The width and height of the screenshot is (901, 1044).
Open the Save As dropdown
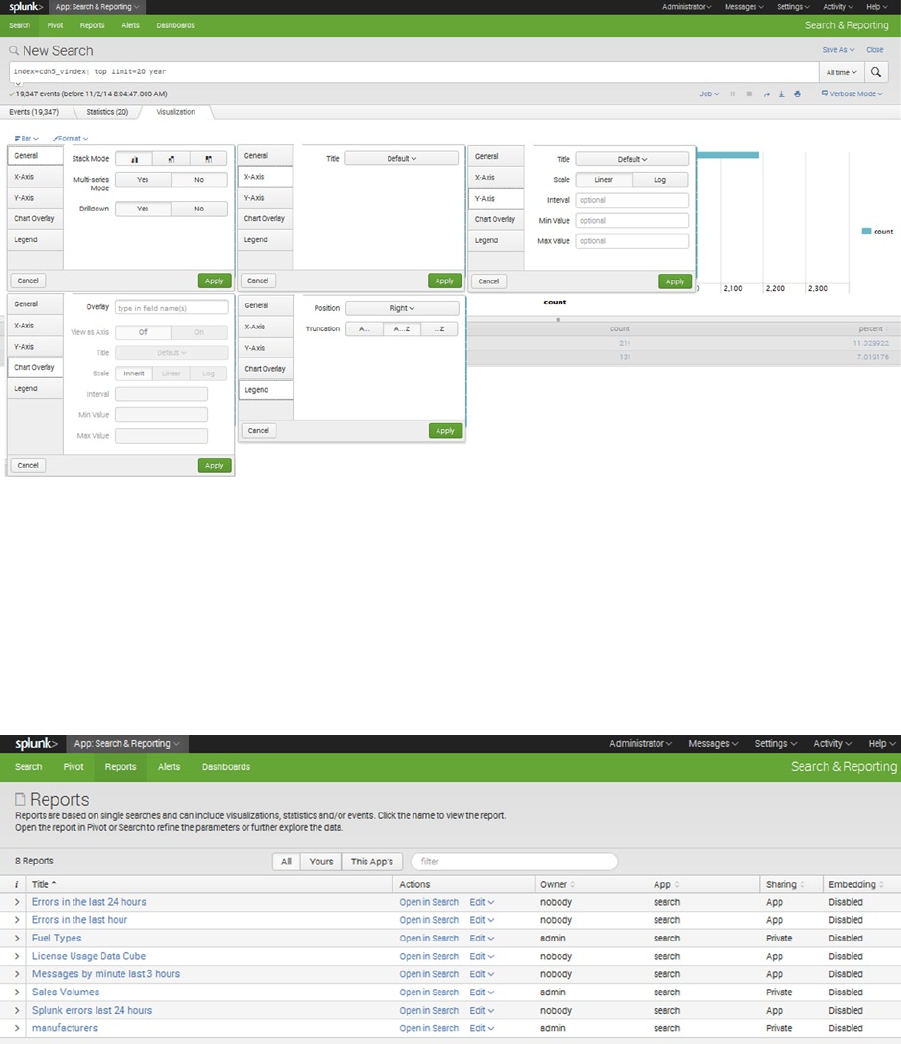pyautogui.click(x=838, y=50)
